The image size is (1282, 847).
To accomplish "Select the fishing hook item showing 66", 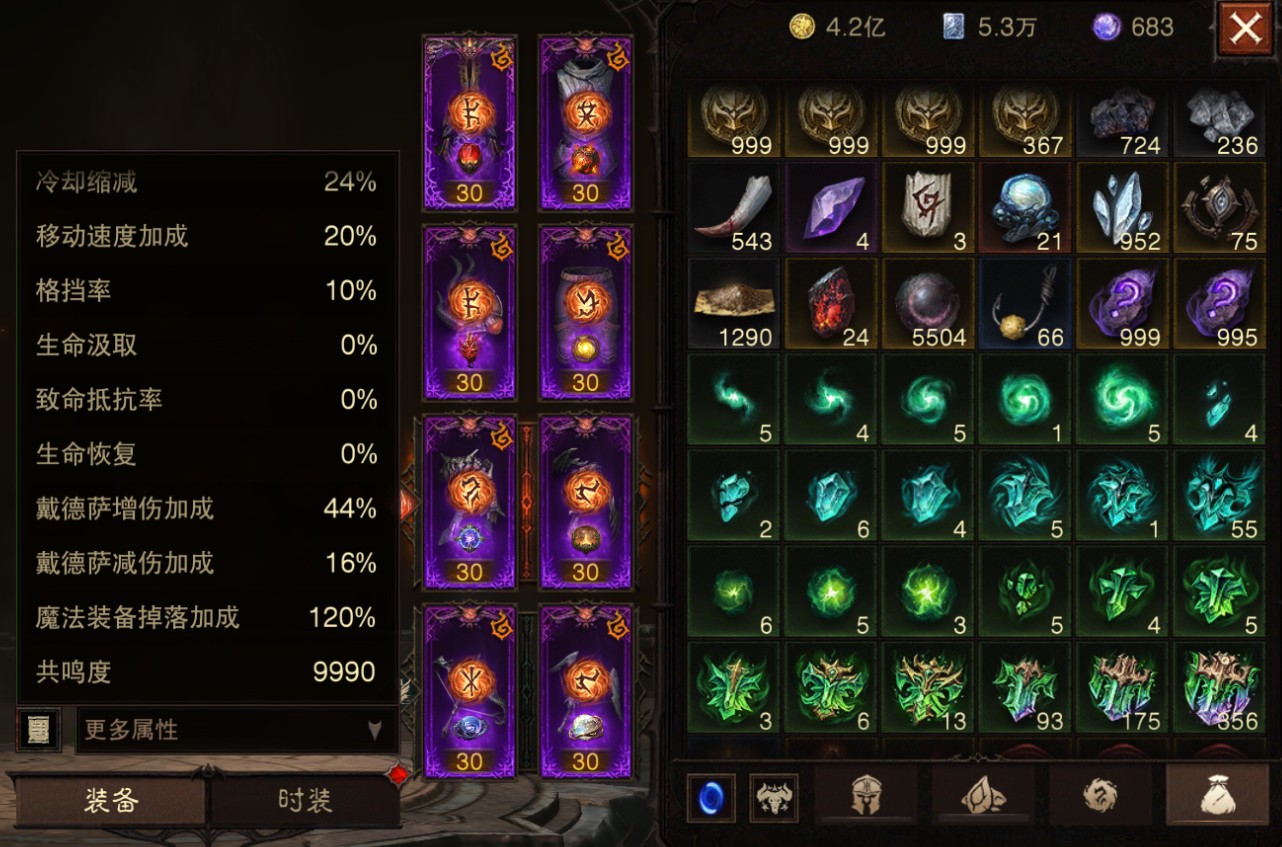I will pos(1026,305).
